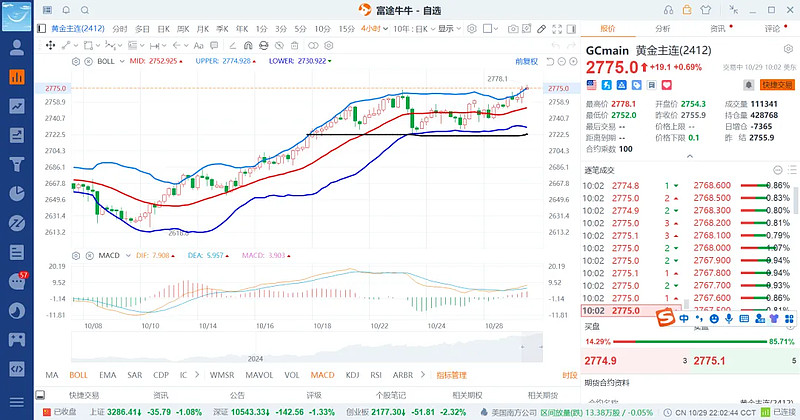
Task: Open 指标管理 indicator management link
Action: 451,375
